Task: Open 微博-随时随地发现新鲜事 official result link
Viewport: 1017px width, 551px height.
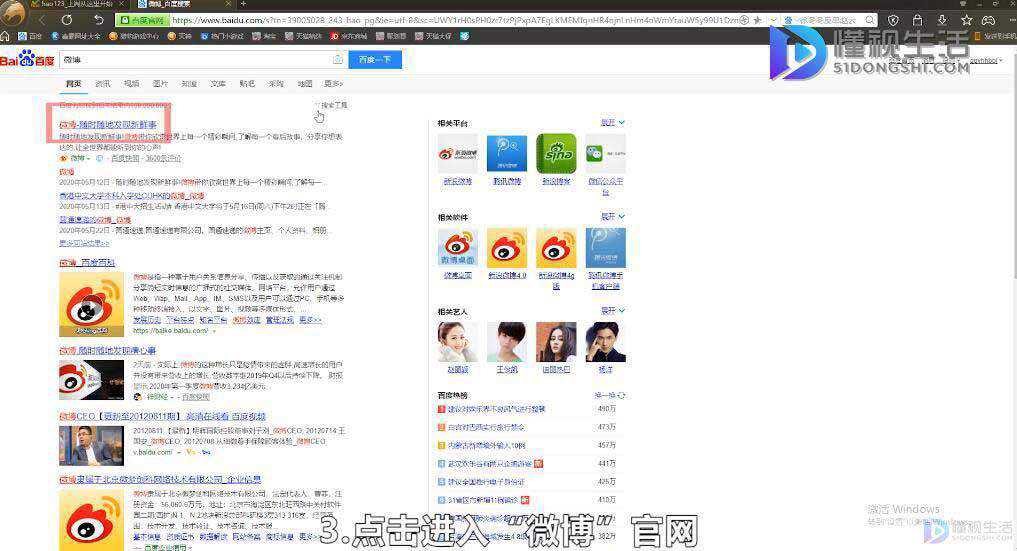Action: pyautogui.click(x=108, y=124)
